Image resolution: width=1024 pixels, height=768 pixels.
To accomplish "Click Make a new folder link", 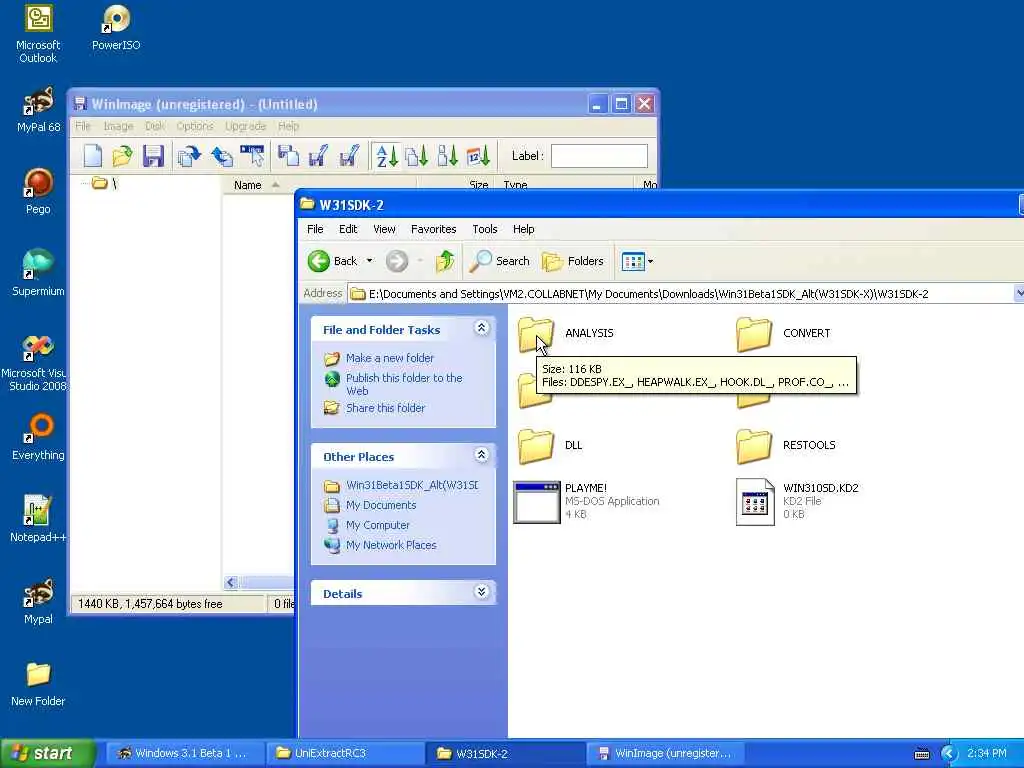I will click(389, 358).
